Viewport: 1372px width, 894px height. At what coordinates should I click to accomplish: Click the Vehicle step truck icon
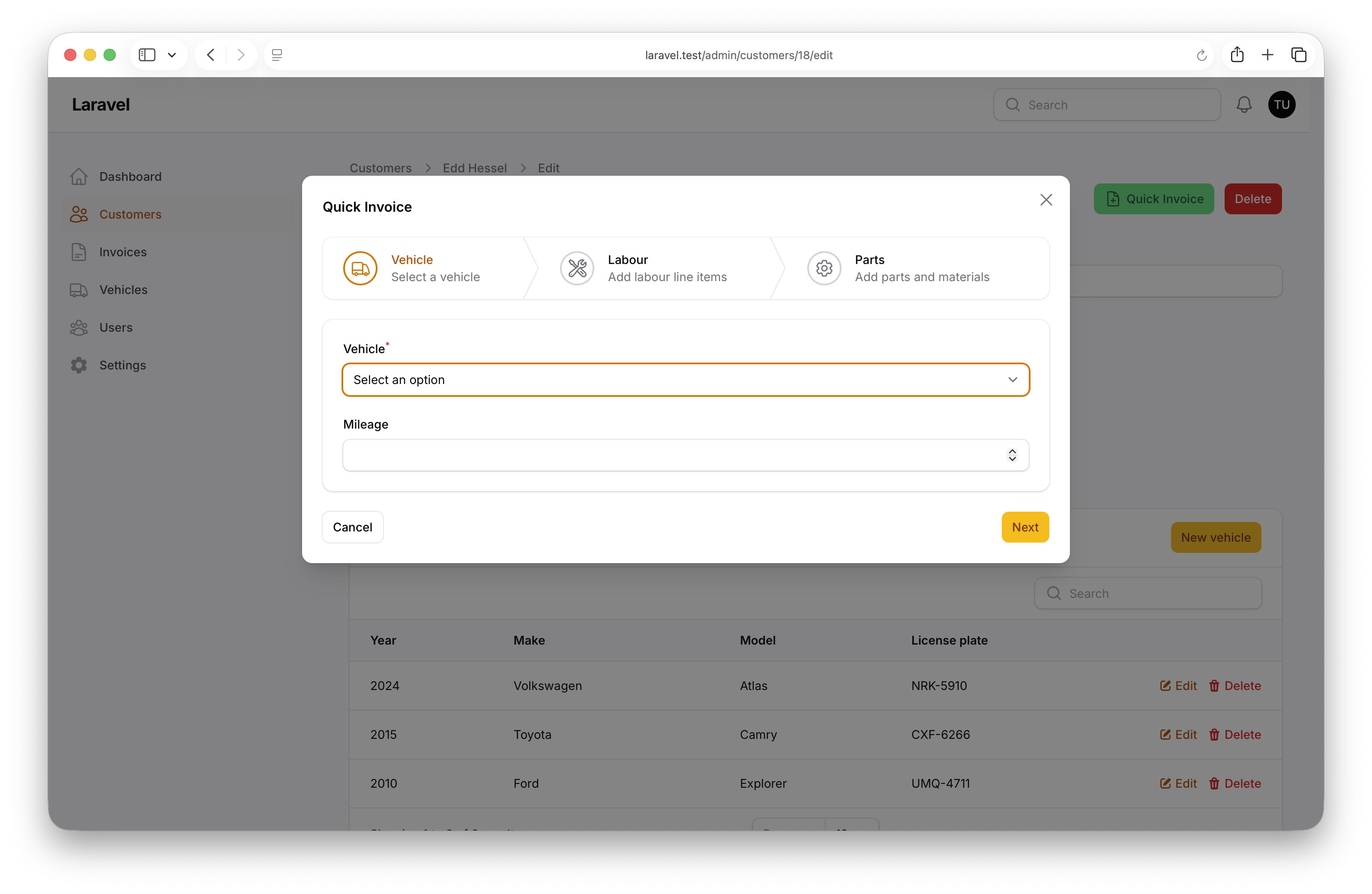point(360,268)
